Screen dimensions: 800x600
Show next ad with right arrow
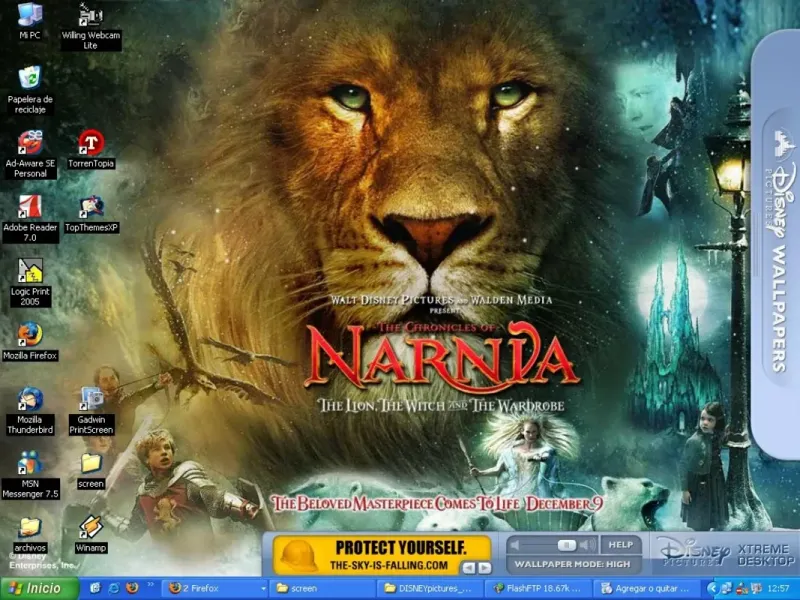pos(484,567)
